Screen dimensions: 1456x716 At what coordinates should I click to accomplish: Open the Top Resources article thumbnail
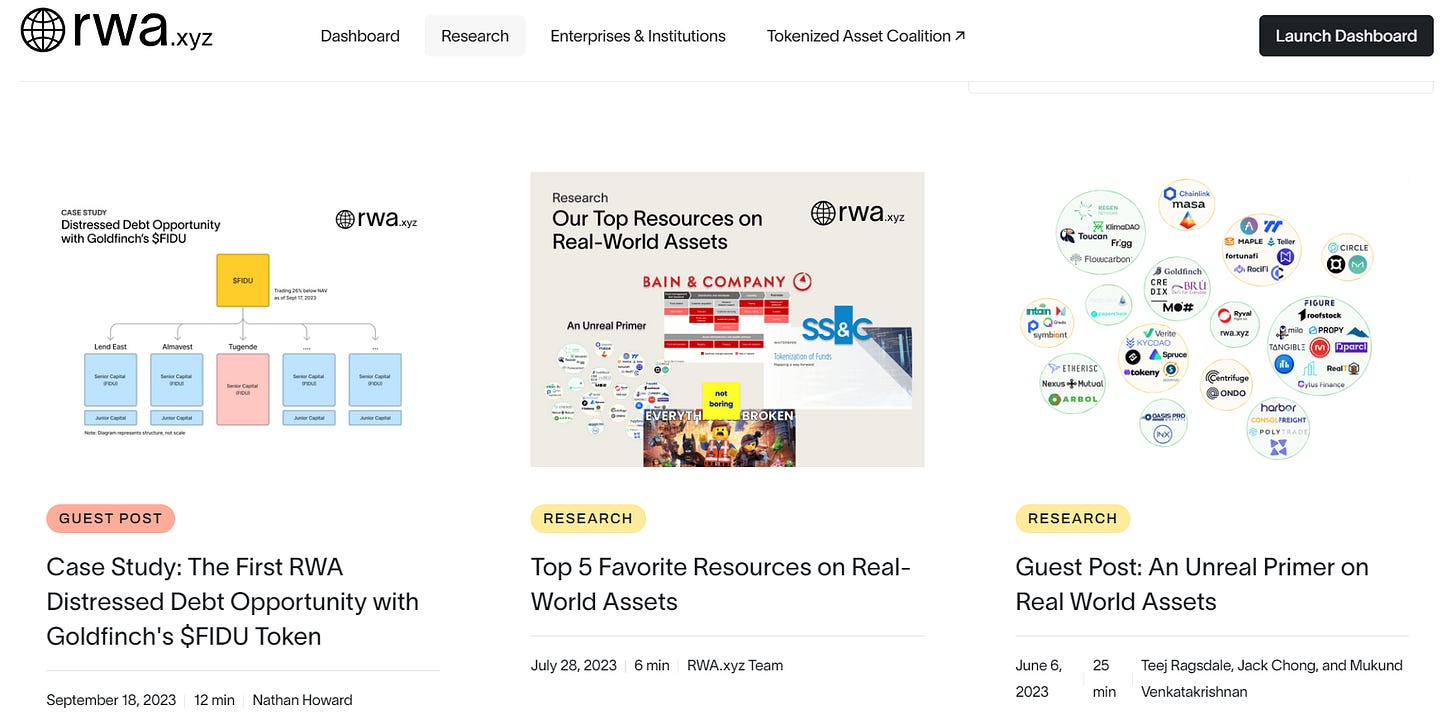pos(727,319)
